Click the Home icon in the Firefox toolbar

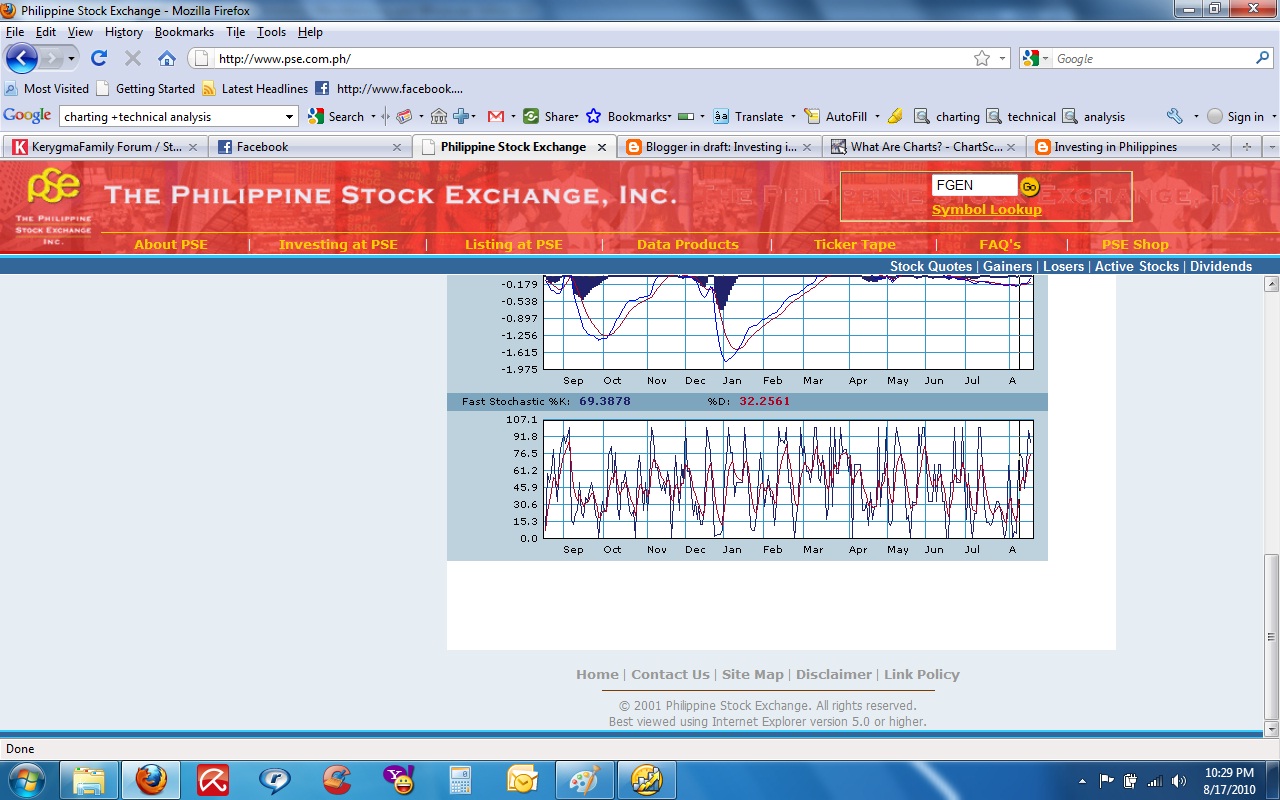coord(165,57)
